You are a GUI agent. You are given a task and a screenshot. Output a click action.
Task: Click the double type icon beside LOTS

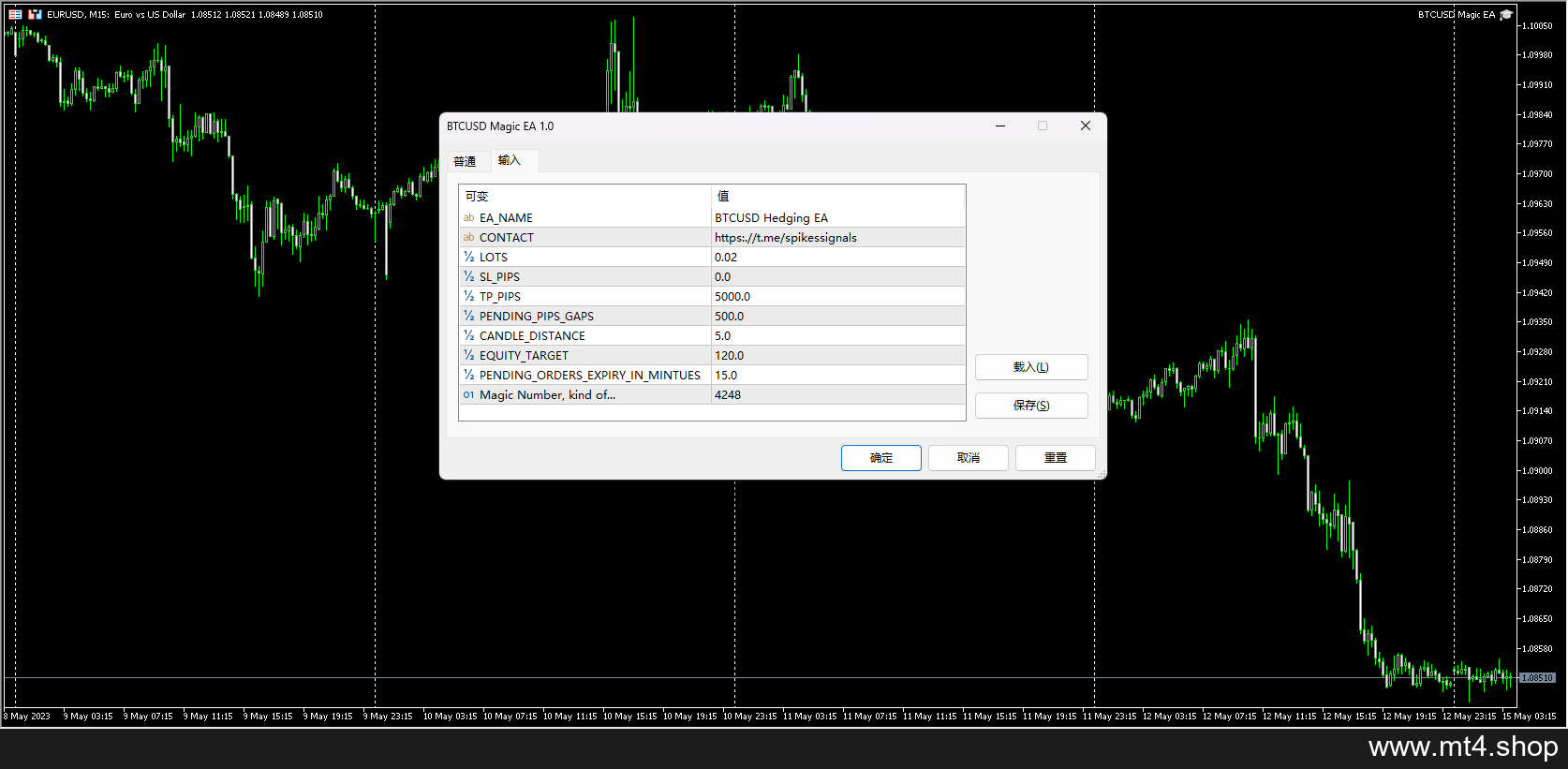[x=468, y=258]
